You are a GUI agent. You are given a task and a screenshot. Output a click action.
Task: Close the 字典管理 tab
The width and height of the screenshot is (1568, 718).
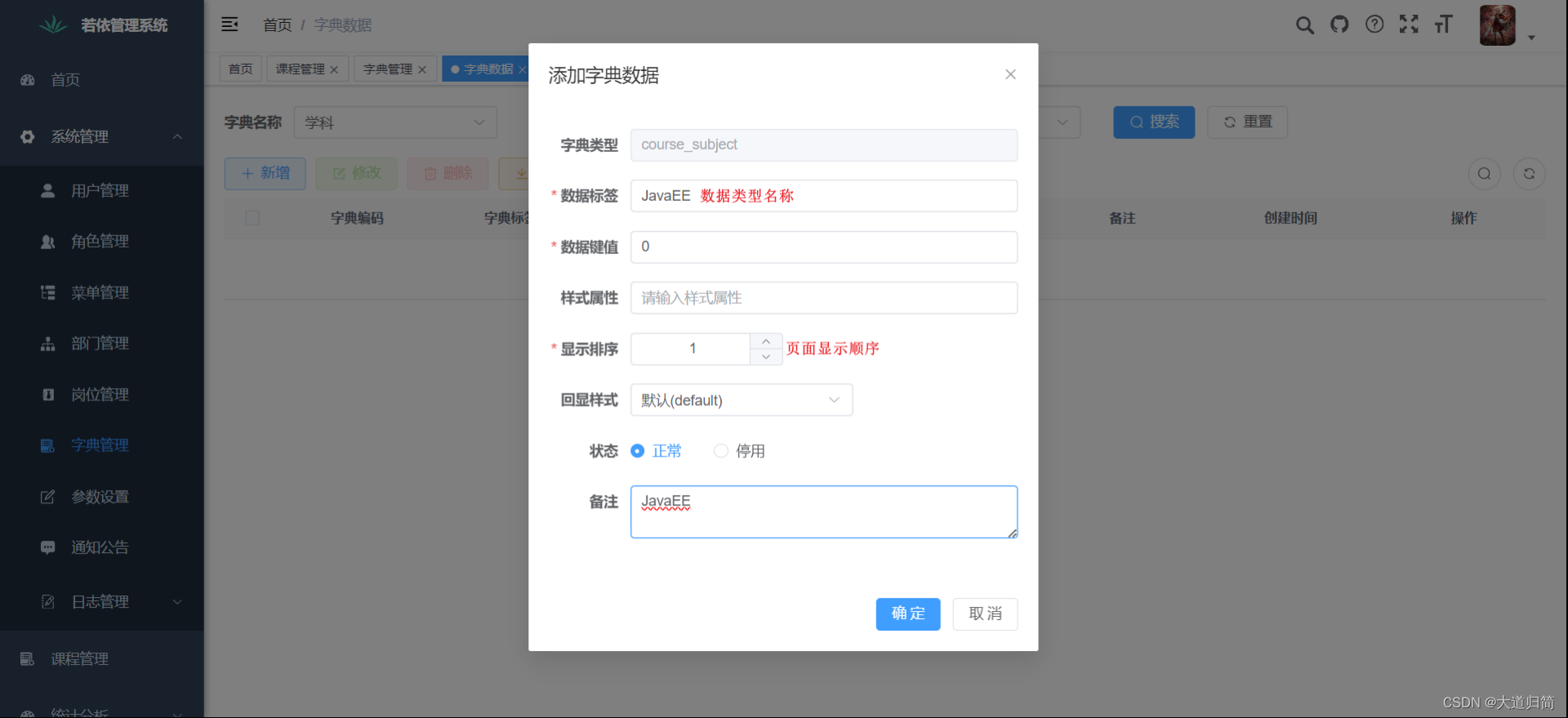click(422, 69)
